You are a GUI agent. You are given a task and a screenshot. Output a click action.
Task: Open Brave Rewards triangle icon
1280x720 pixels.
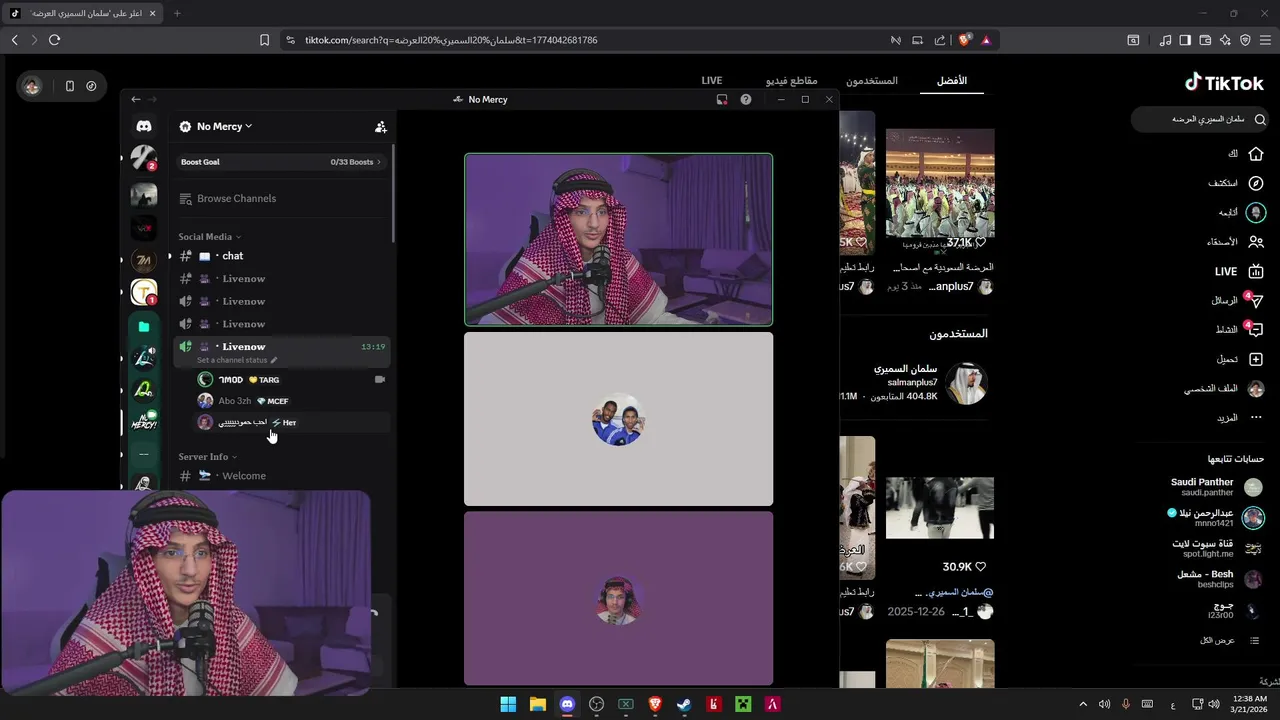click(x=986, y=40)
